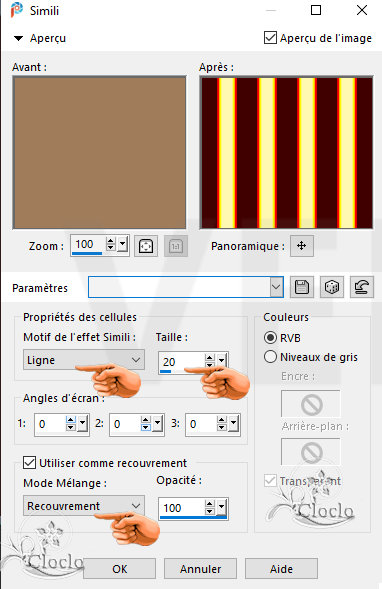Uncheck Utiliser comme recouvrement
The image size is (382, 589).
tap(30, 462)
